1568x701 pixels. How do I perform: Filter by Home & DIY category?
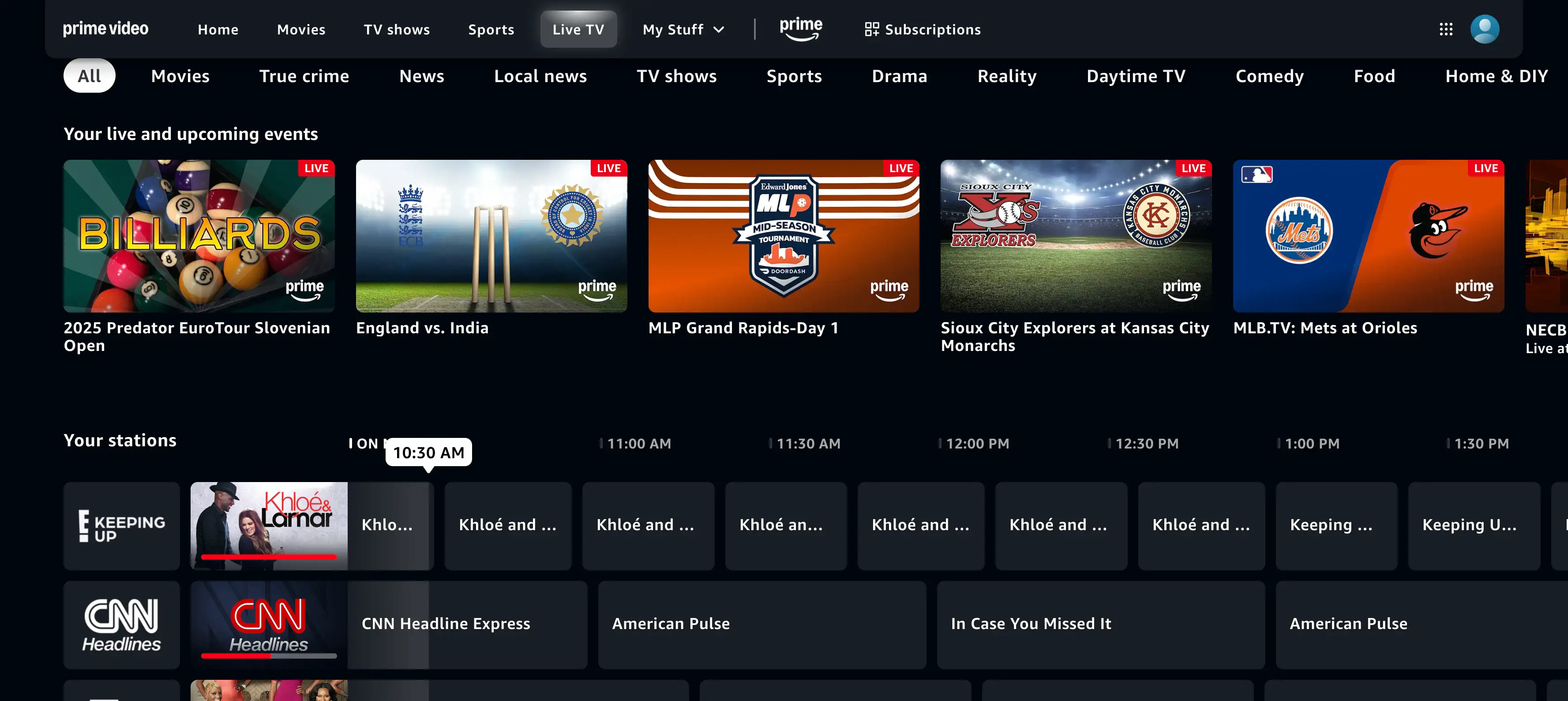point(1496,75)
